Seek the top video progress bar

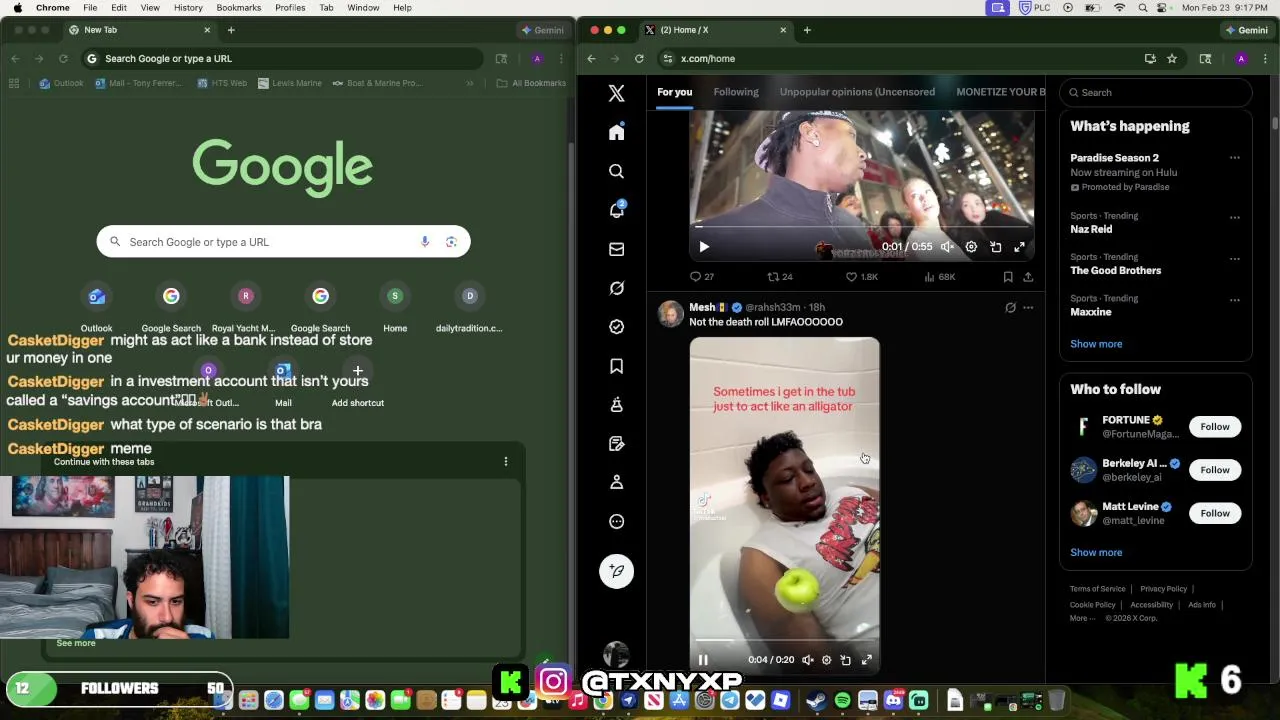tap(864, 227)
